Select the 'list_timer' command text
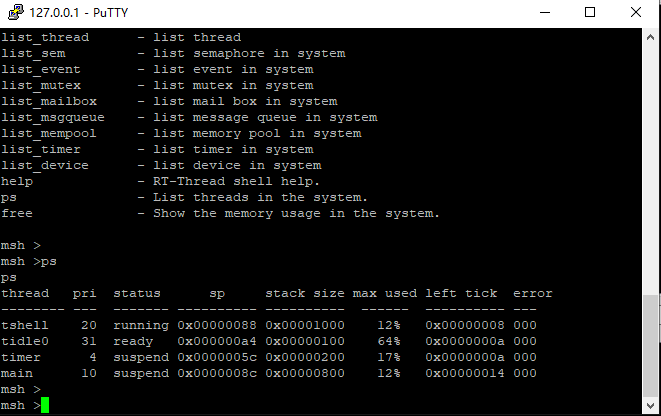Image resolution: width=661 pixels, height=416 pixels. click(40, 150)
